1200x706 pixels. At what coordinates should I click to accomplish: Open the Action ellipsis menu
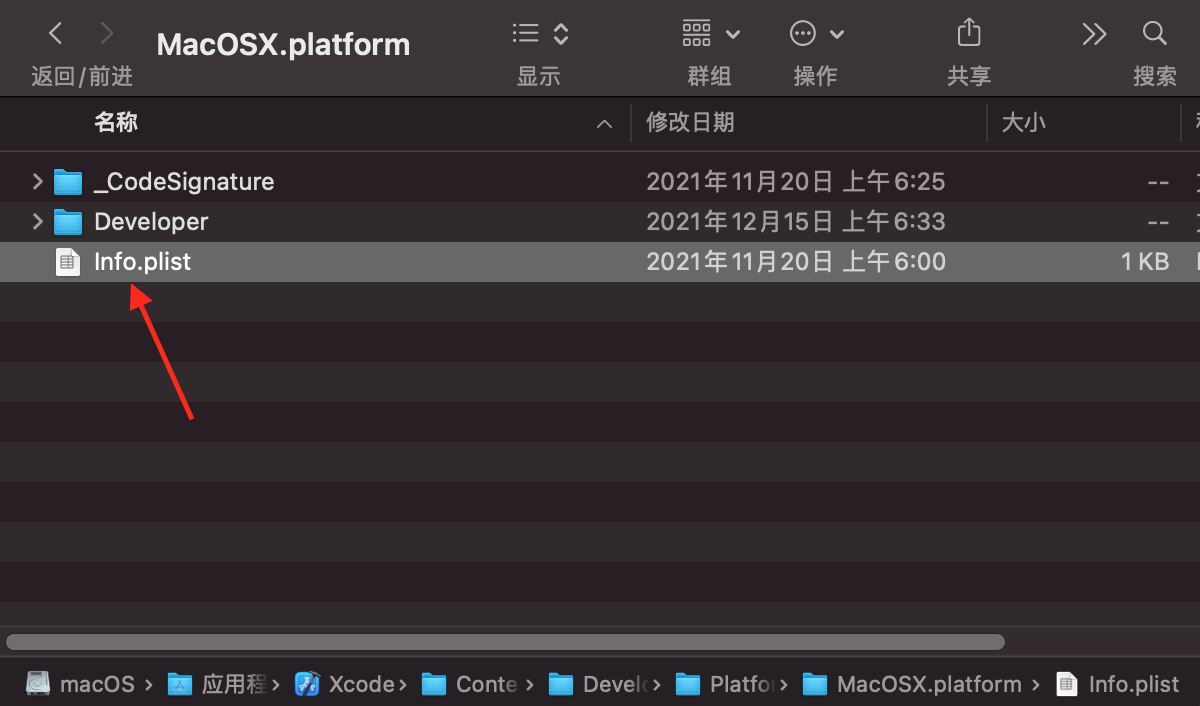coord(817,34)
